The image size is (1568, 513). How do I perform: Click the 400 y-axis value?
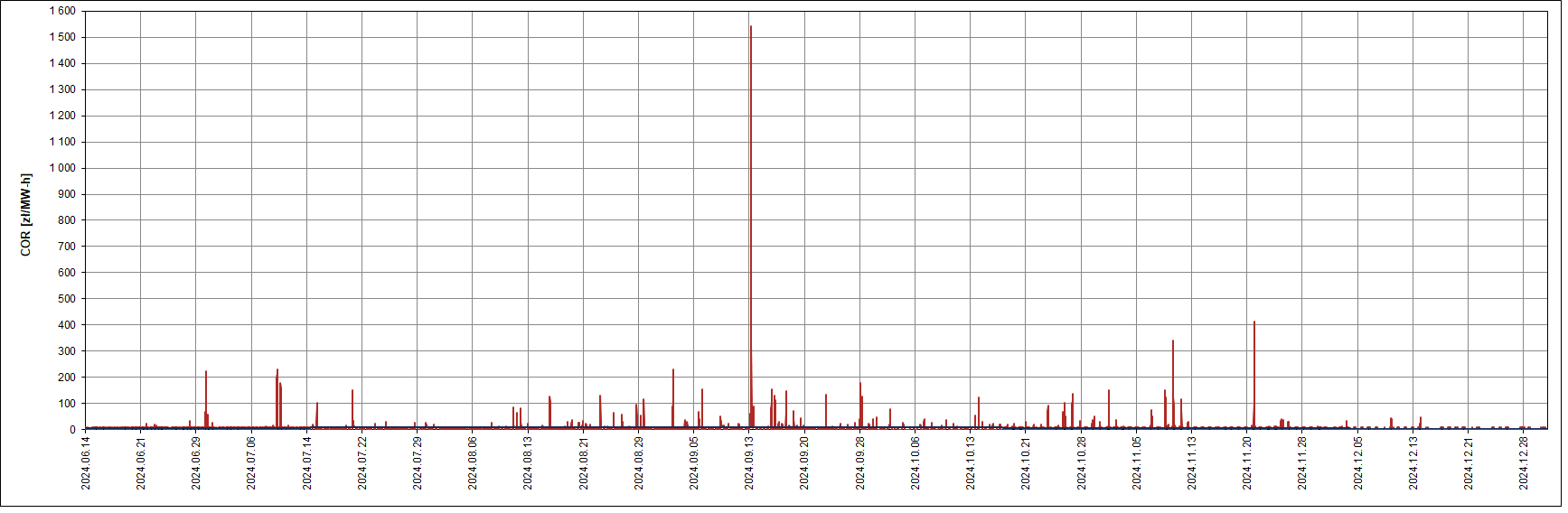[67, 325]
